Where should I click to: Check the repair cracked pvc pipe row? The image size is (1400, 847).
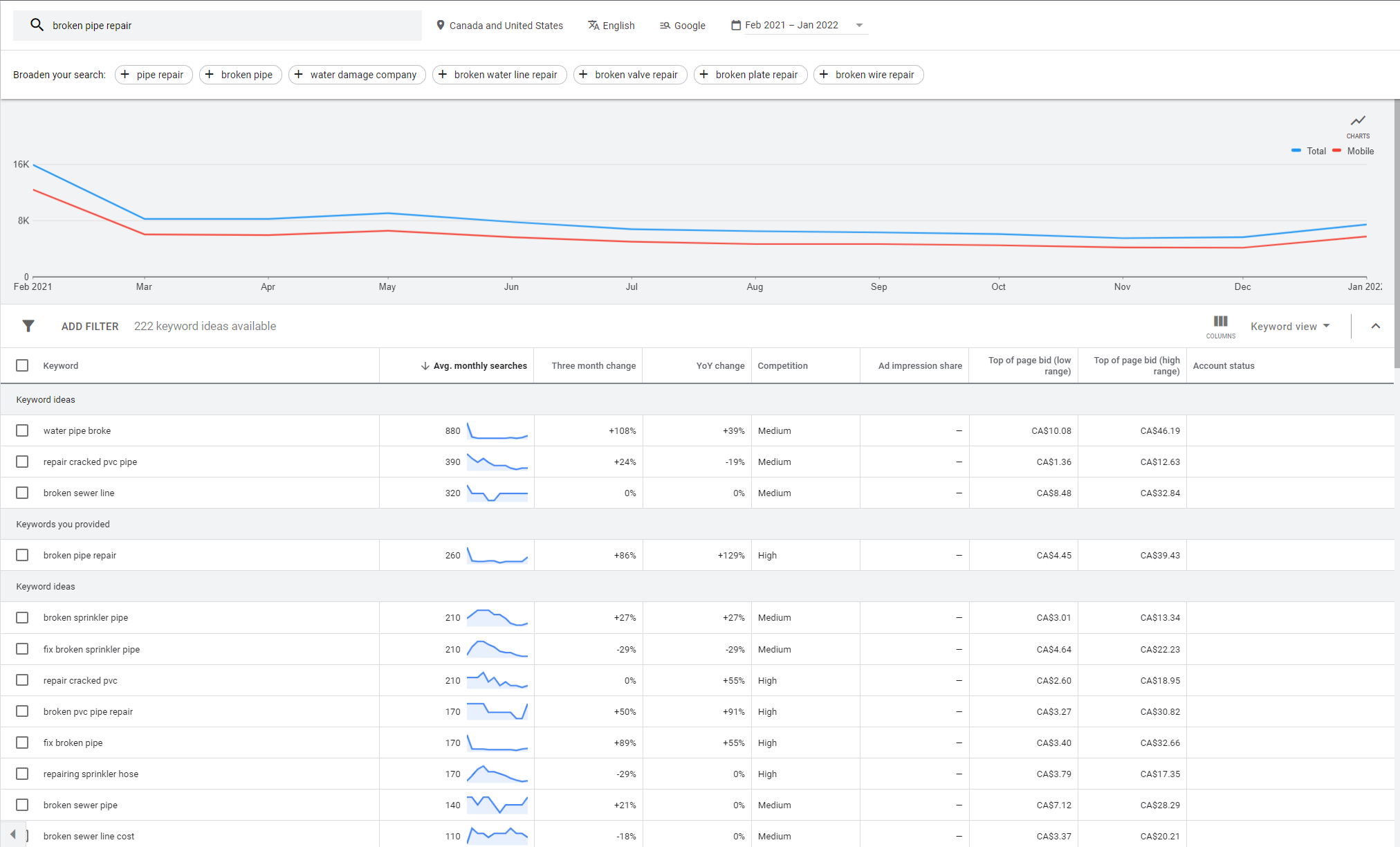point(22,462)
